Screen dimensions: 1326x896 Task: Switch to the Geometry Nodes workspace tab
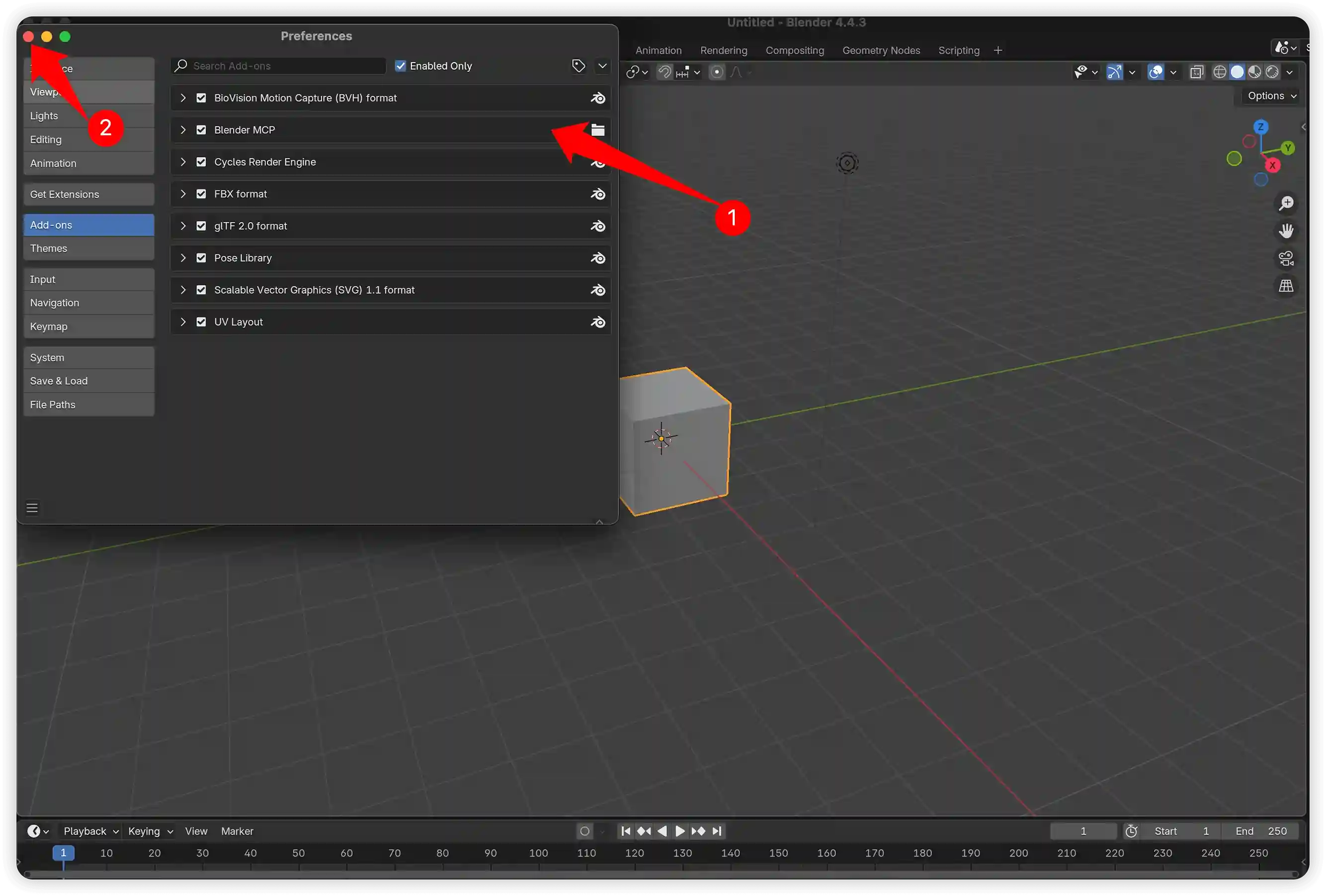[x=881, y=50]
